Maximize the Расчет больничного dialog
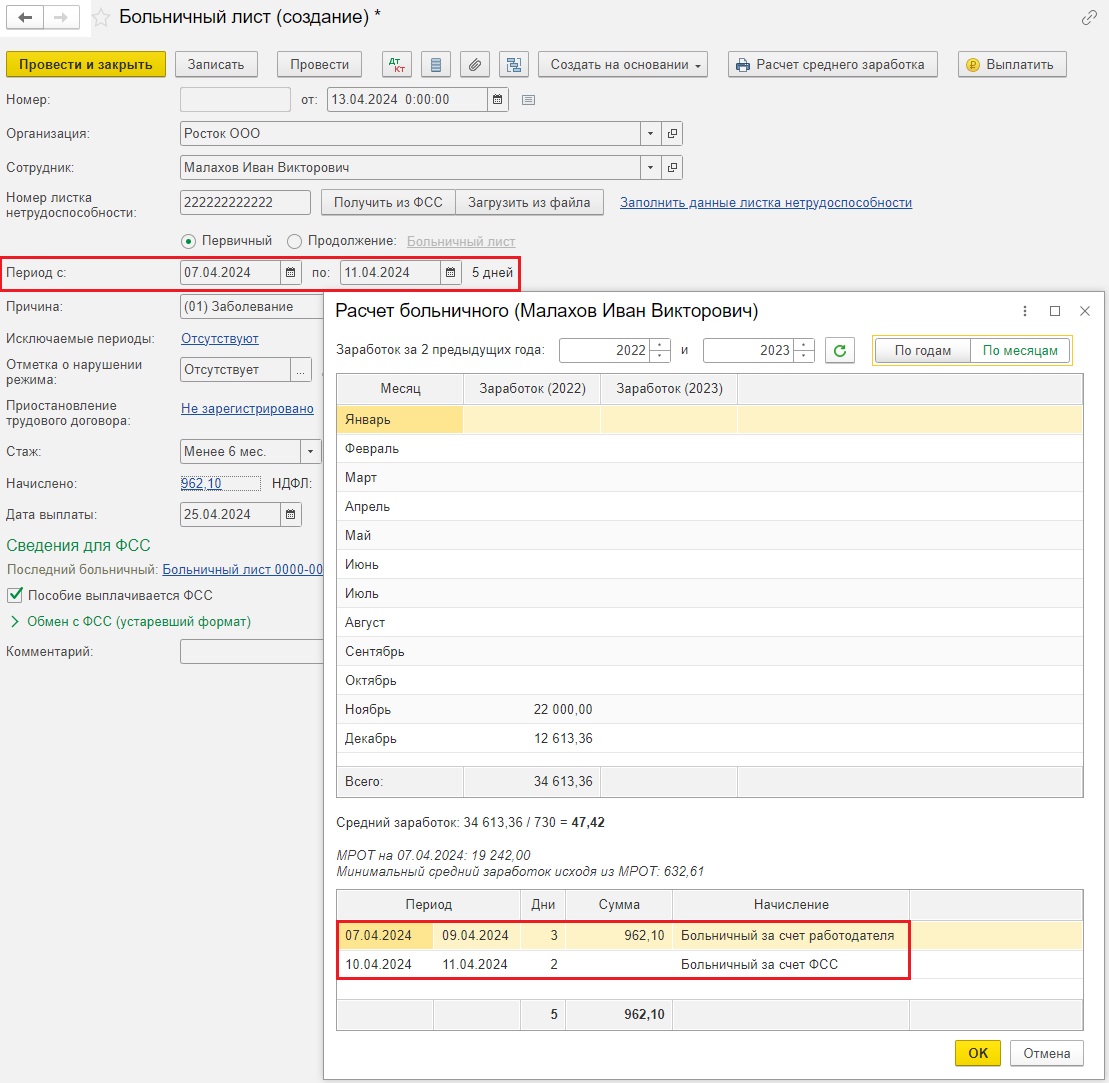Screen dimensions: 1109x1083 [x=1055, y=311]
